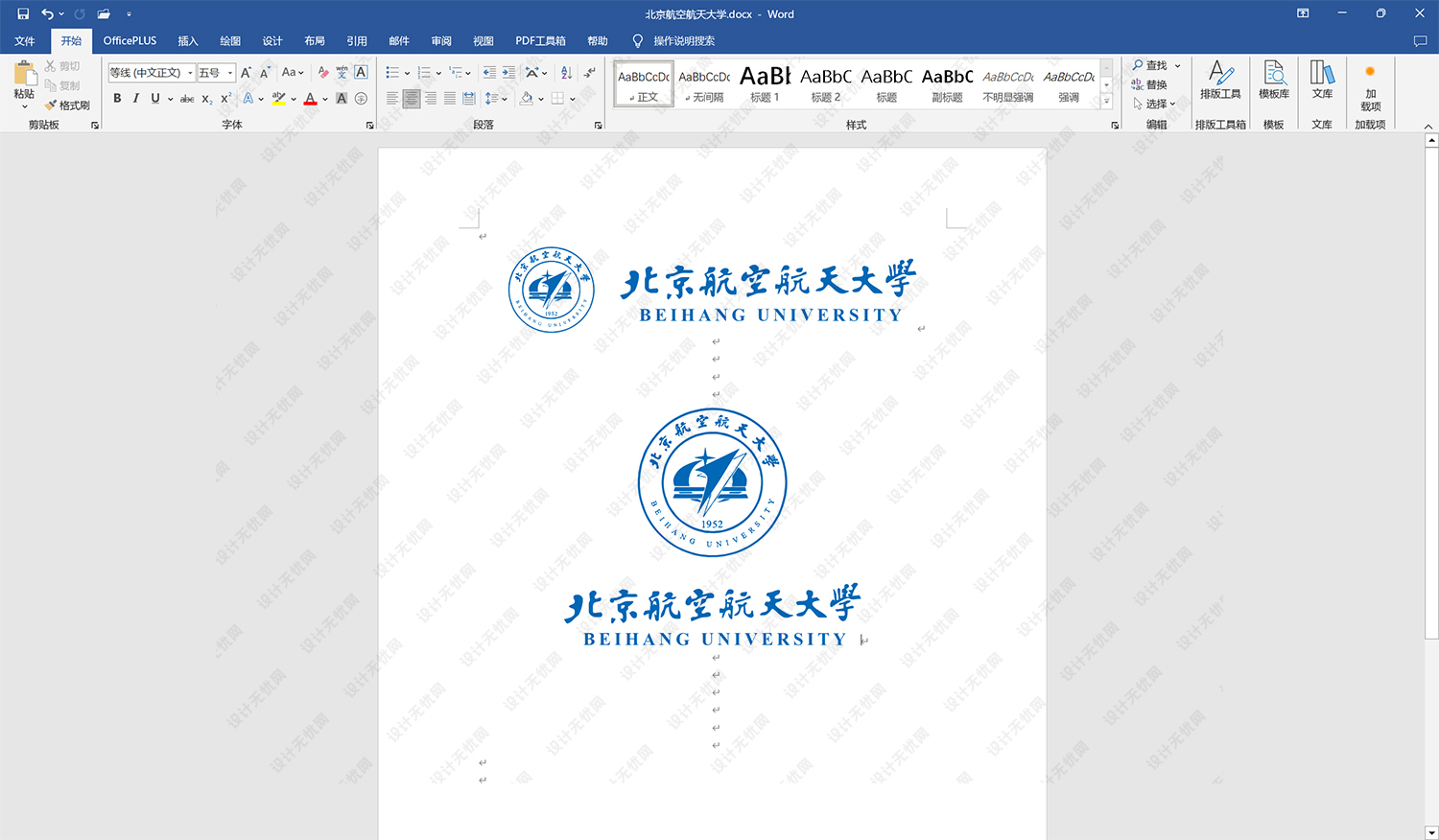Screen dimensions: 1439x840
Task: Select the large circular Beihang emblem image
Action: [x=712, y=482]
